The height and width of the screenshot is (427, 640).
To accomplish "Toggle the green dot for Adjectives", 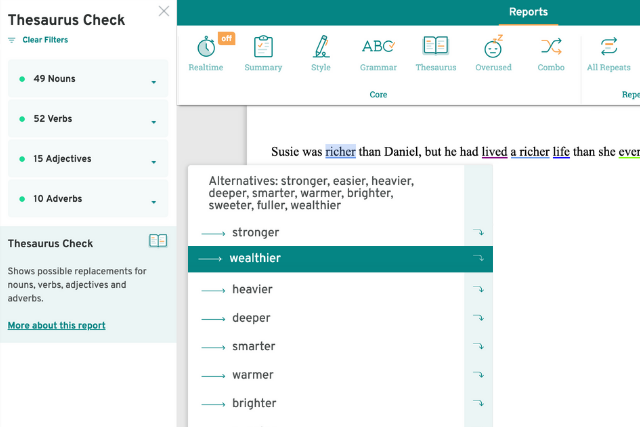I will coord(22,159).
